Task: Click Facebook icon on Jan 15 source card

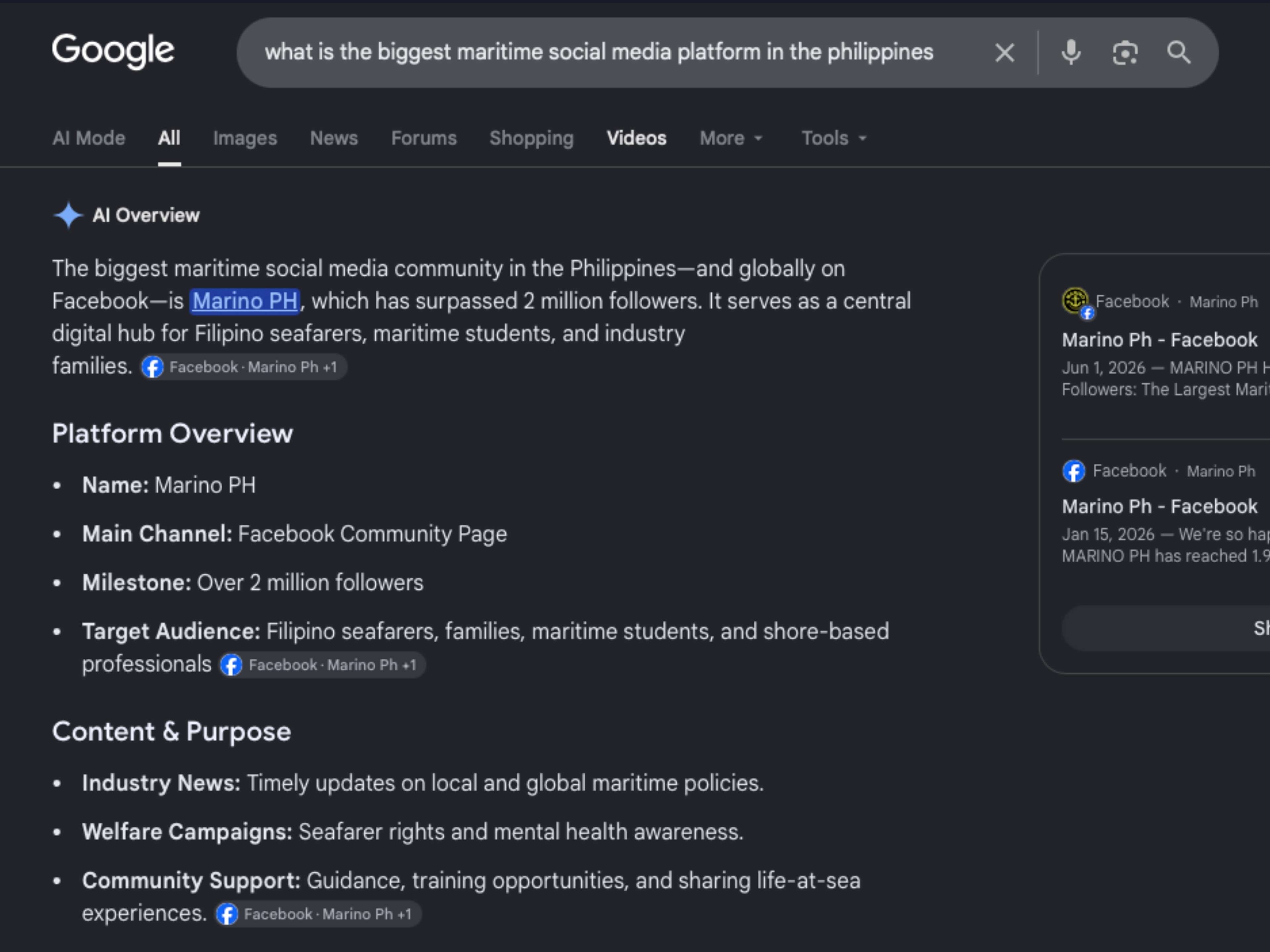Action: pos(1074,471)
